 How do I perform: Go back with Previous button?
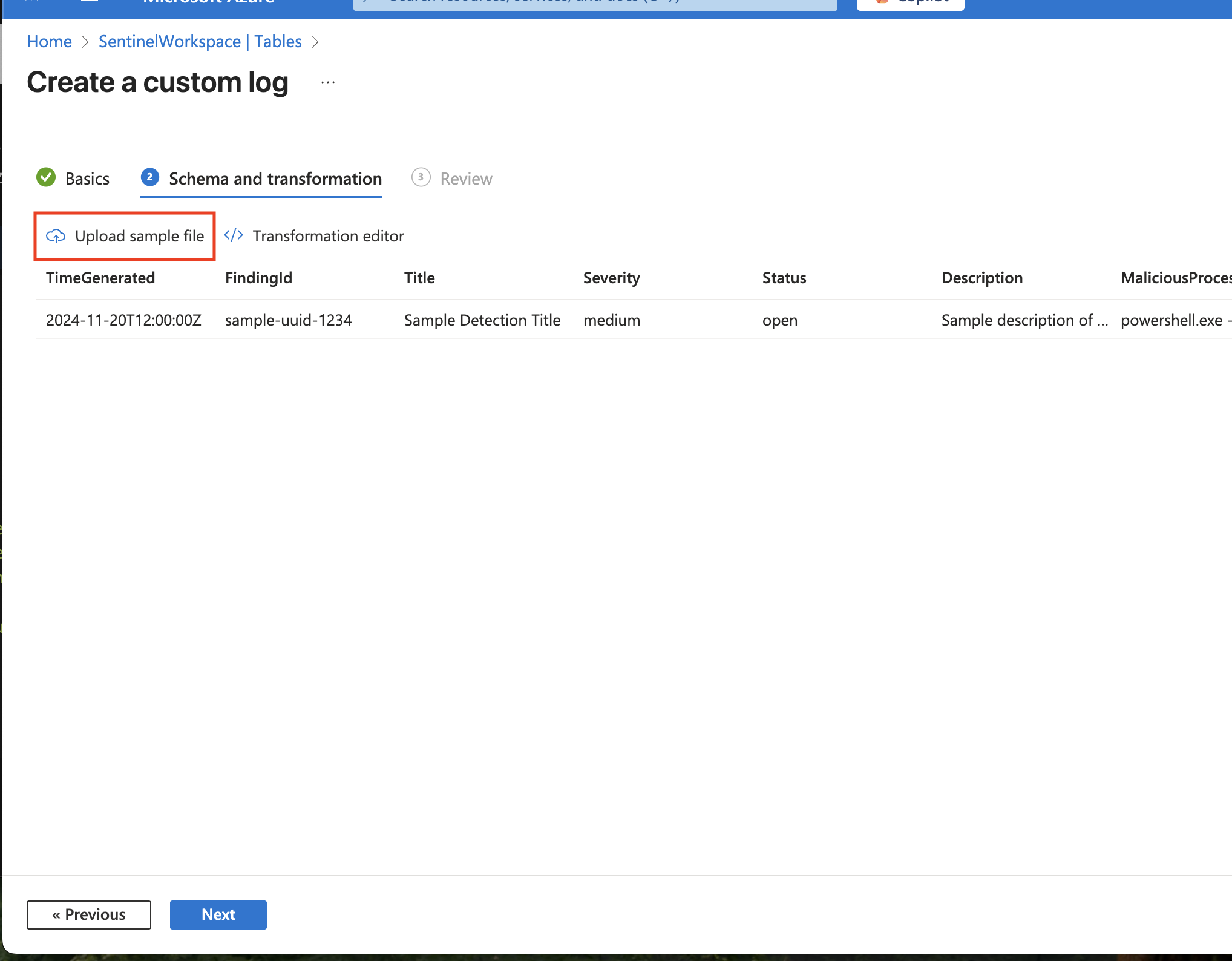coord(89,914)
